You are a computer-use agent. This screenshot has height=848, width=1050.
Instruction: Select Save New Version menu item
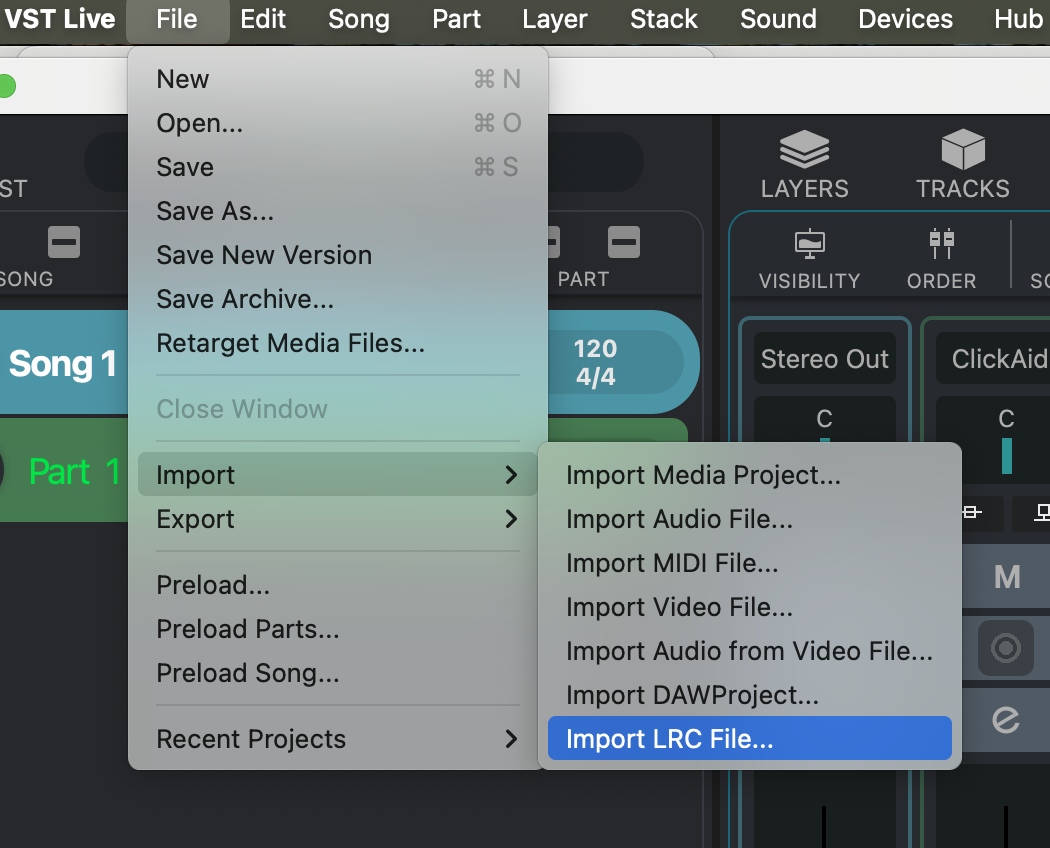point(264,255)
